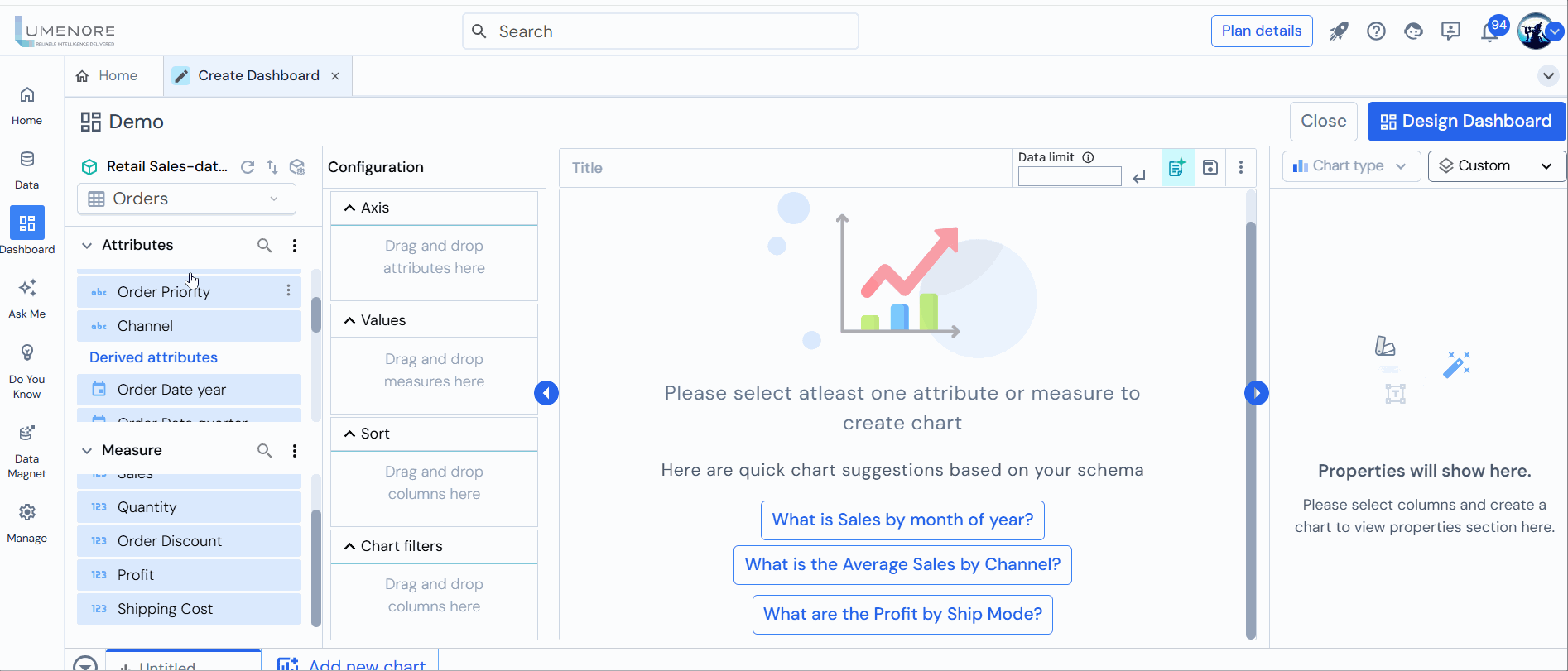Image resolution: width=1568 pixels, height=671 pixels.
Task: Open the Measure search
Action: pos(264,450)
